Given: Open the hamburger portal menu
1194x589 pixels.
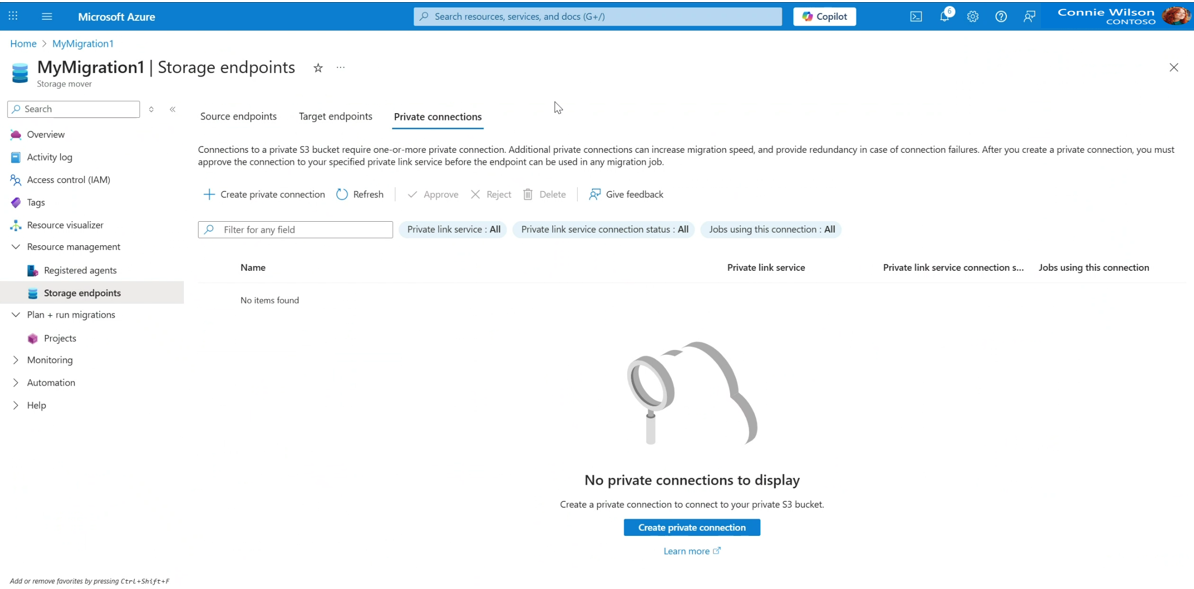Looking at the screenshot, I should point(47,16).
